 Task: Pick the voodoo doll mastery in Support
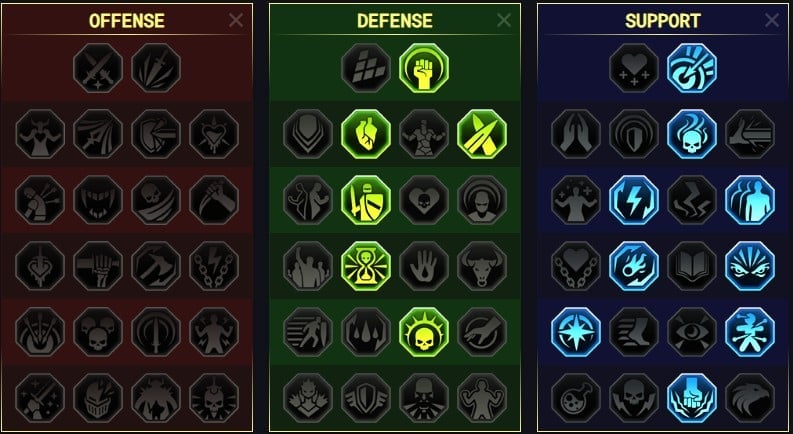click(x=750, y=332)
